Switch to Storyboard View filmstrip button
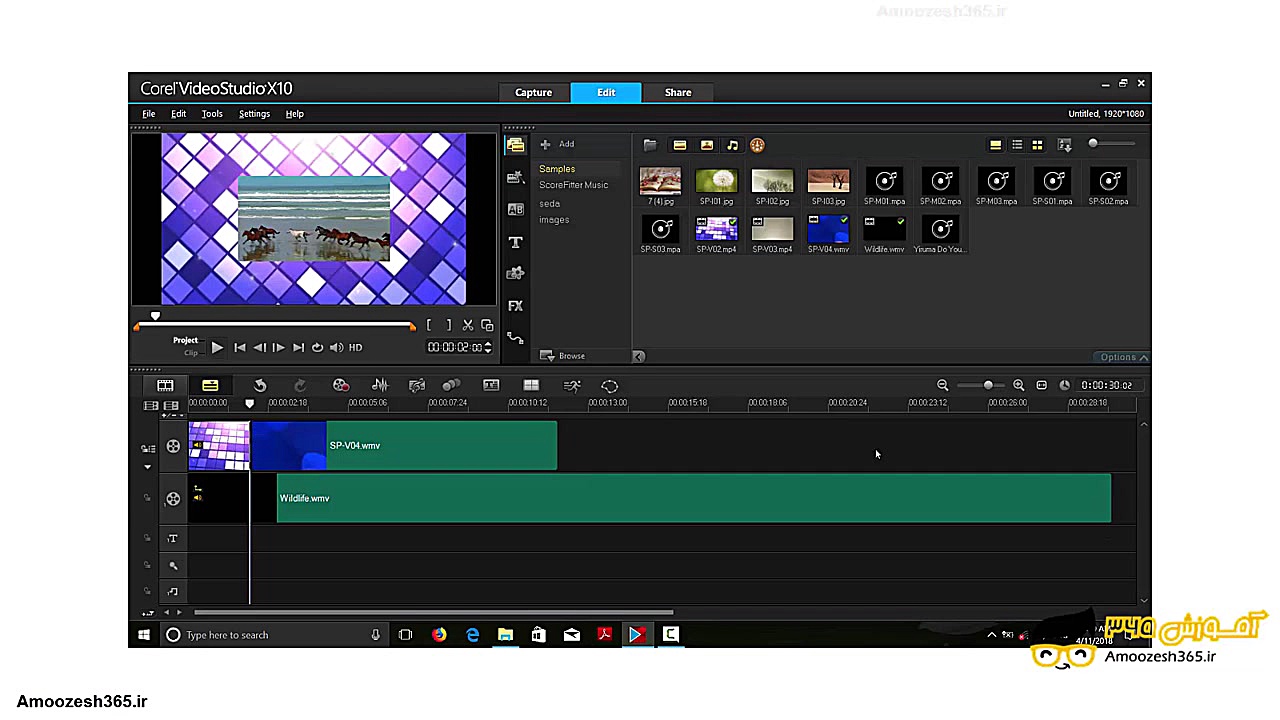 (x=165, y=386)
